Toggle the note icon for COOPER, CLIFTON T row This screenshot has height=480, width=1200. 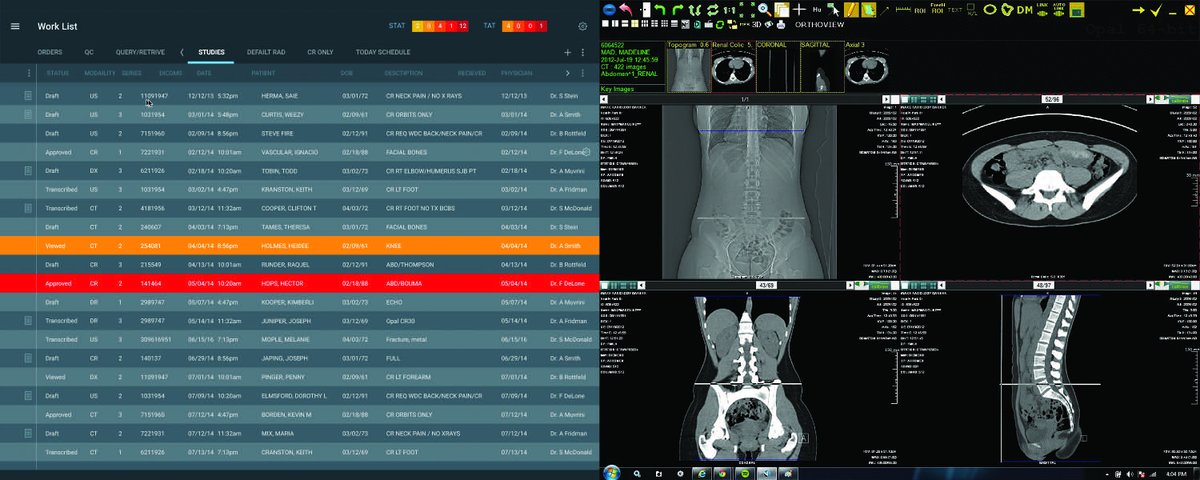(29, 208)
